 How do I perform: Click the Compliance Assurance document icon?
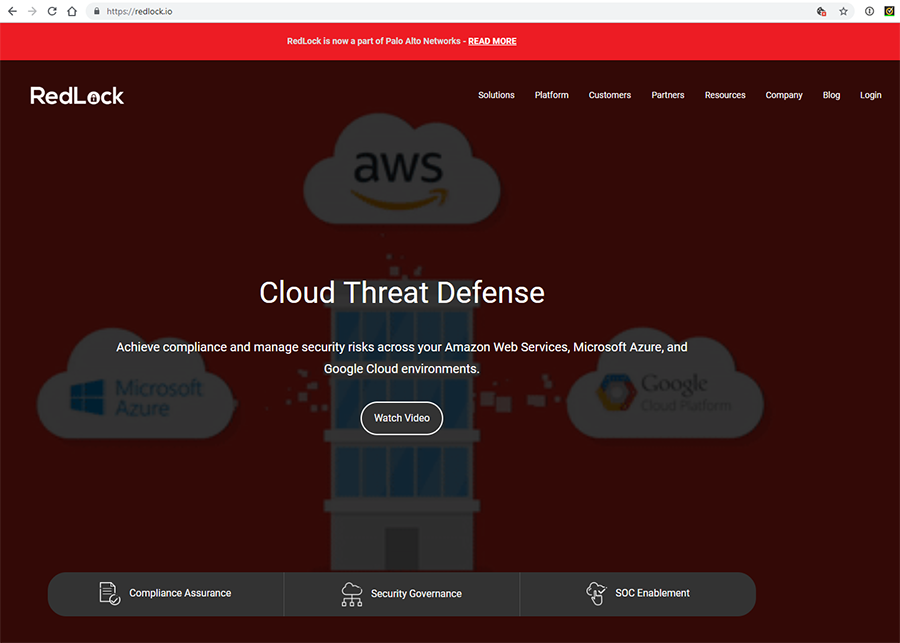pos(110,593)
